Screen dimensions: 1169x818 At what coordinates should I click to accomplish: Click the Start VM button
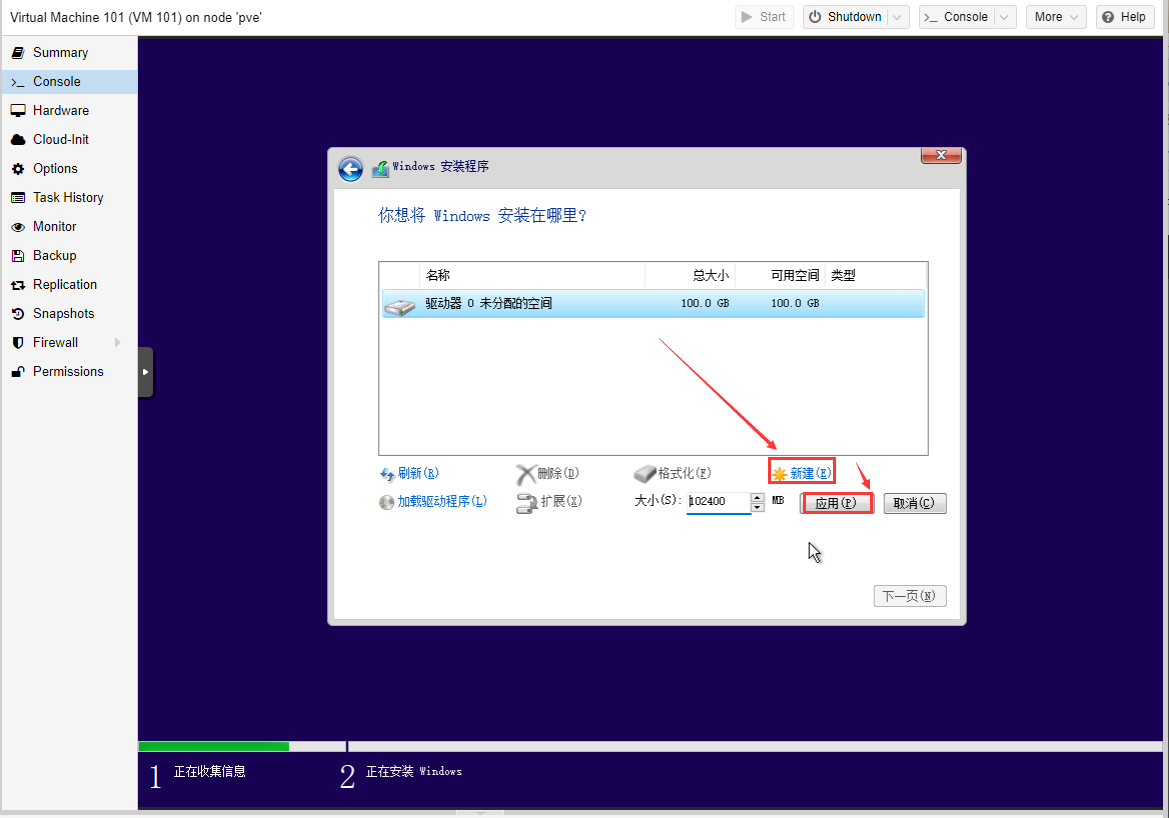[x=764, y=16]
